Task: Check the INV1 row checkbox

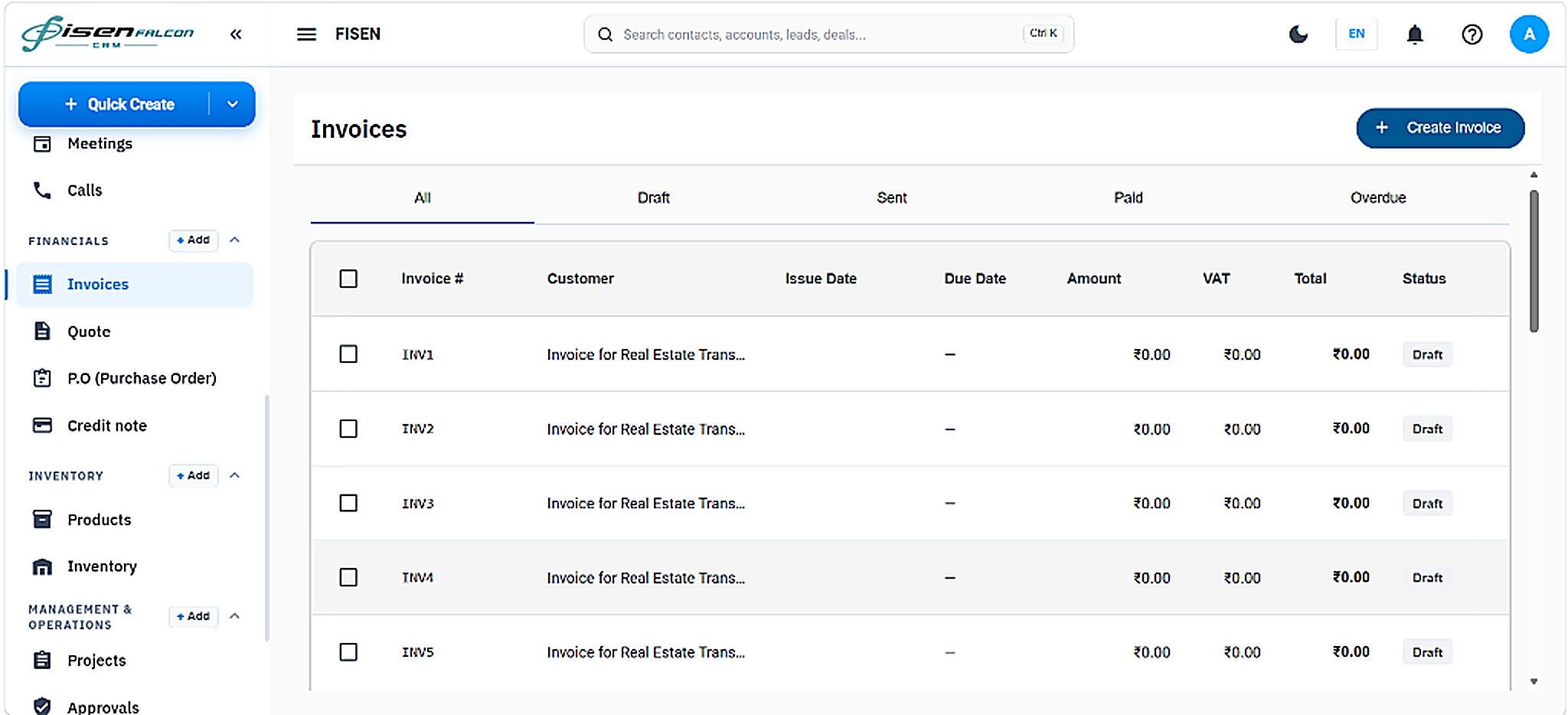Action: click(348, 354)
